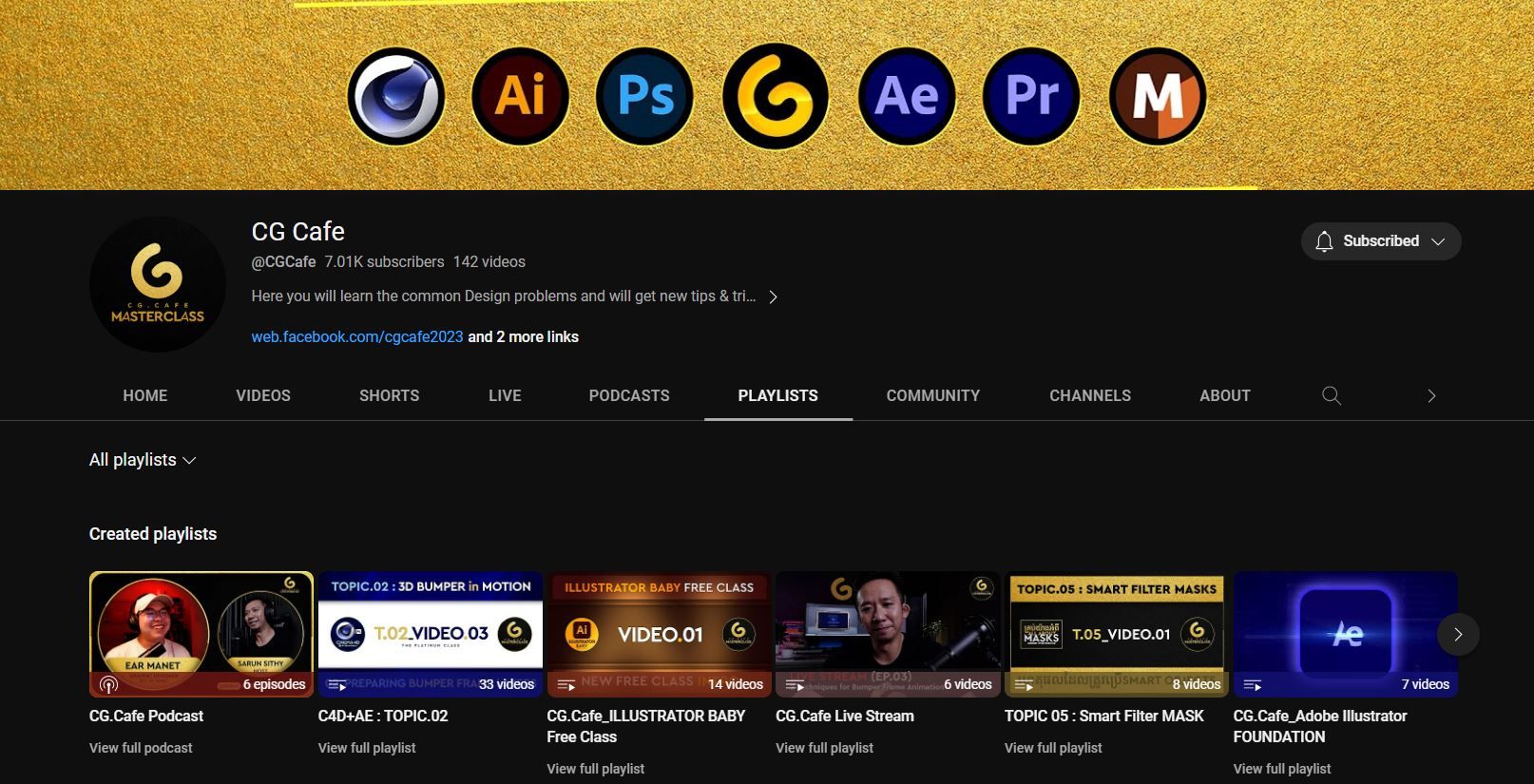The height and width of the screenshot is (784, 1534).
Task: Click the C4D+AE : TOPIC.02 title
Action: tap(383, 716)
